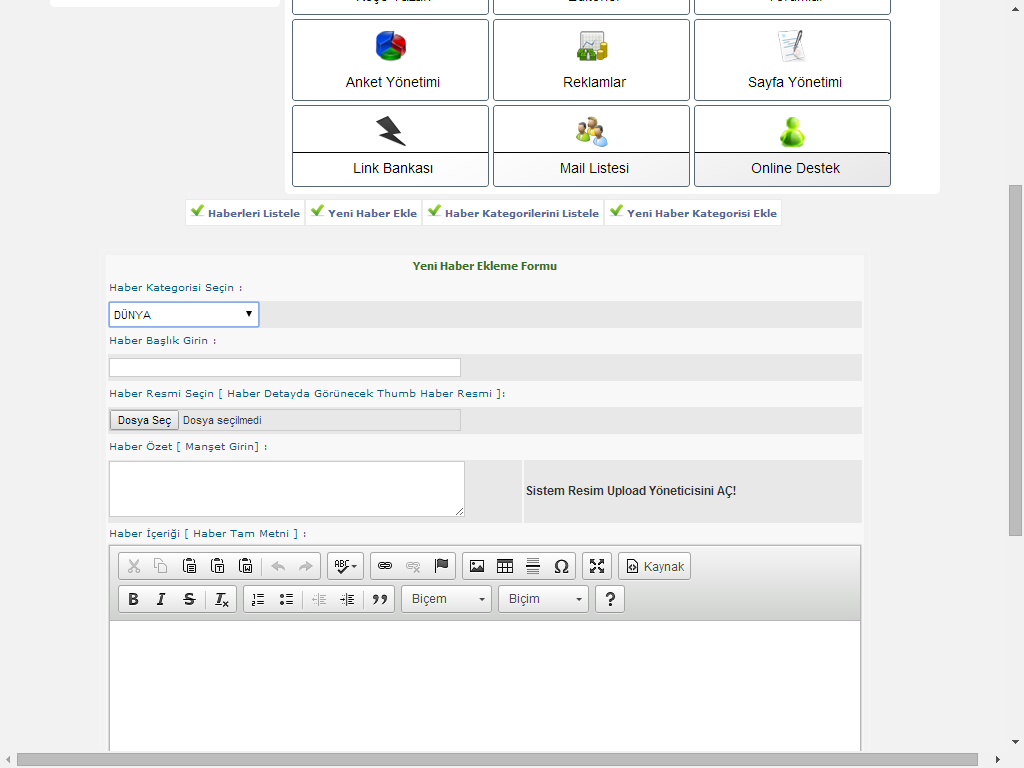The width and height of the screenshot is (1024, 768).
Task: Open the spell checker dropdown
Action: coord(345,566)
